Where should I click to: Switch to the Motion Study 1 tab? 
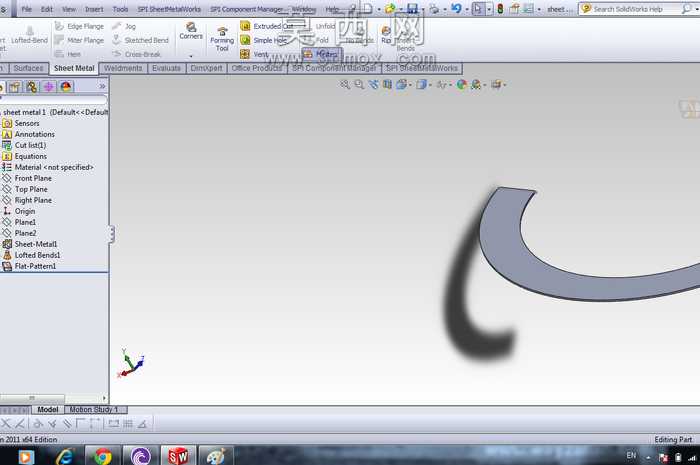coord(95,409)
